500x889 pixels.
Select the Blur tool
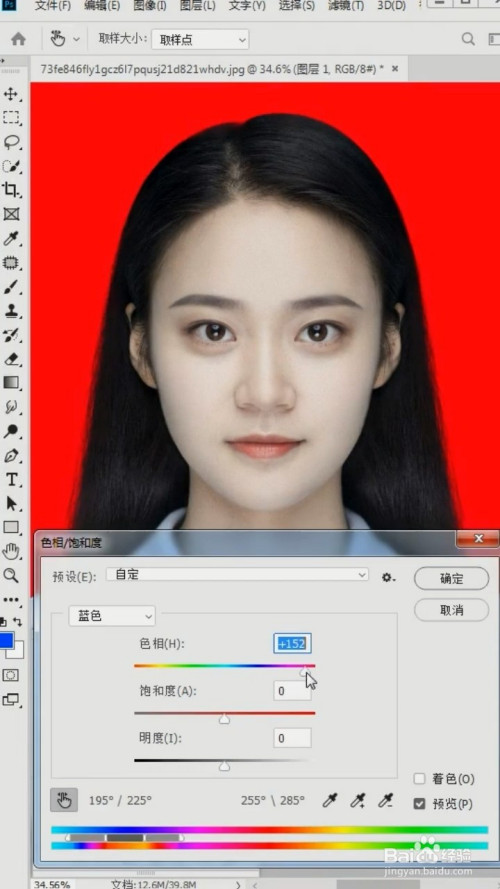pyautogui.click(x=11, y=407)
